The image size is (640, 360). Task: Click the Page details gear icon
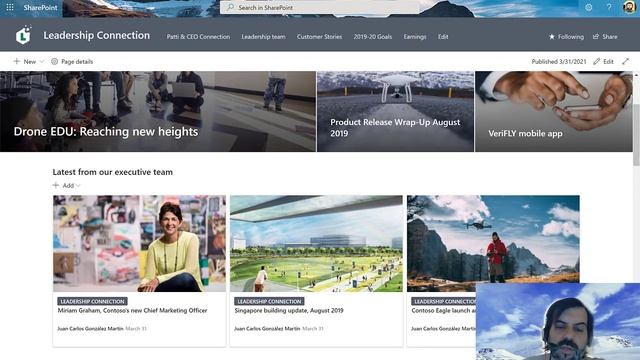tap(54, 62)
